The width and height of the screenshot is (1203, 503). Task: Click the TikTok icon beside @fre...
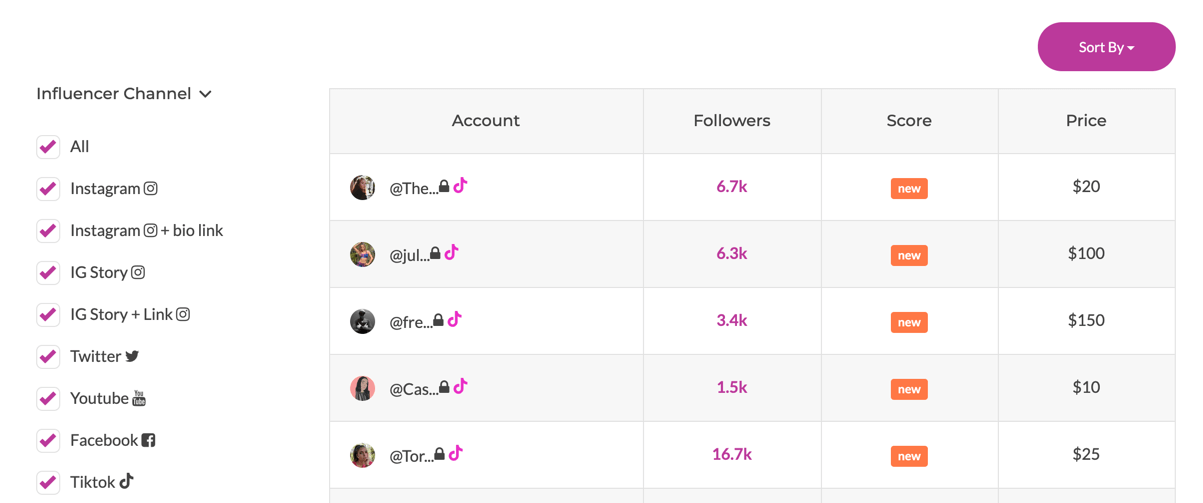[x=454, y=319]
